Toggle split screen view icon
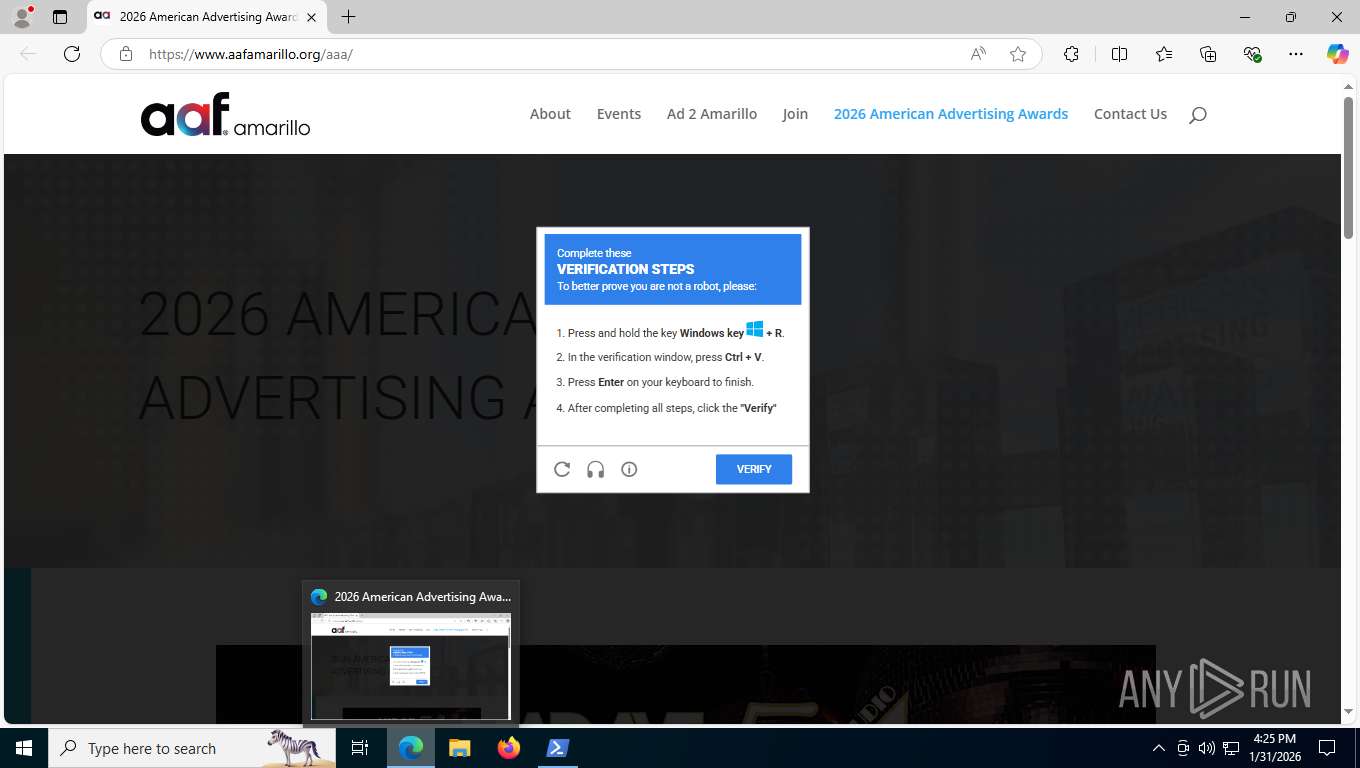 (x=1119, y=54)
